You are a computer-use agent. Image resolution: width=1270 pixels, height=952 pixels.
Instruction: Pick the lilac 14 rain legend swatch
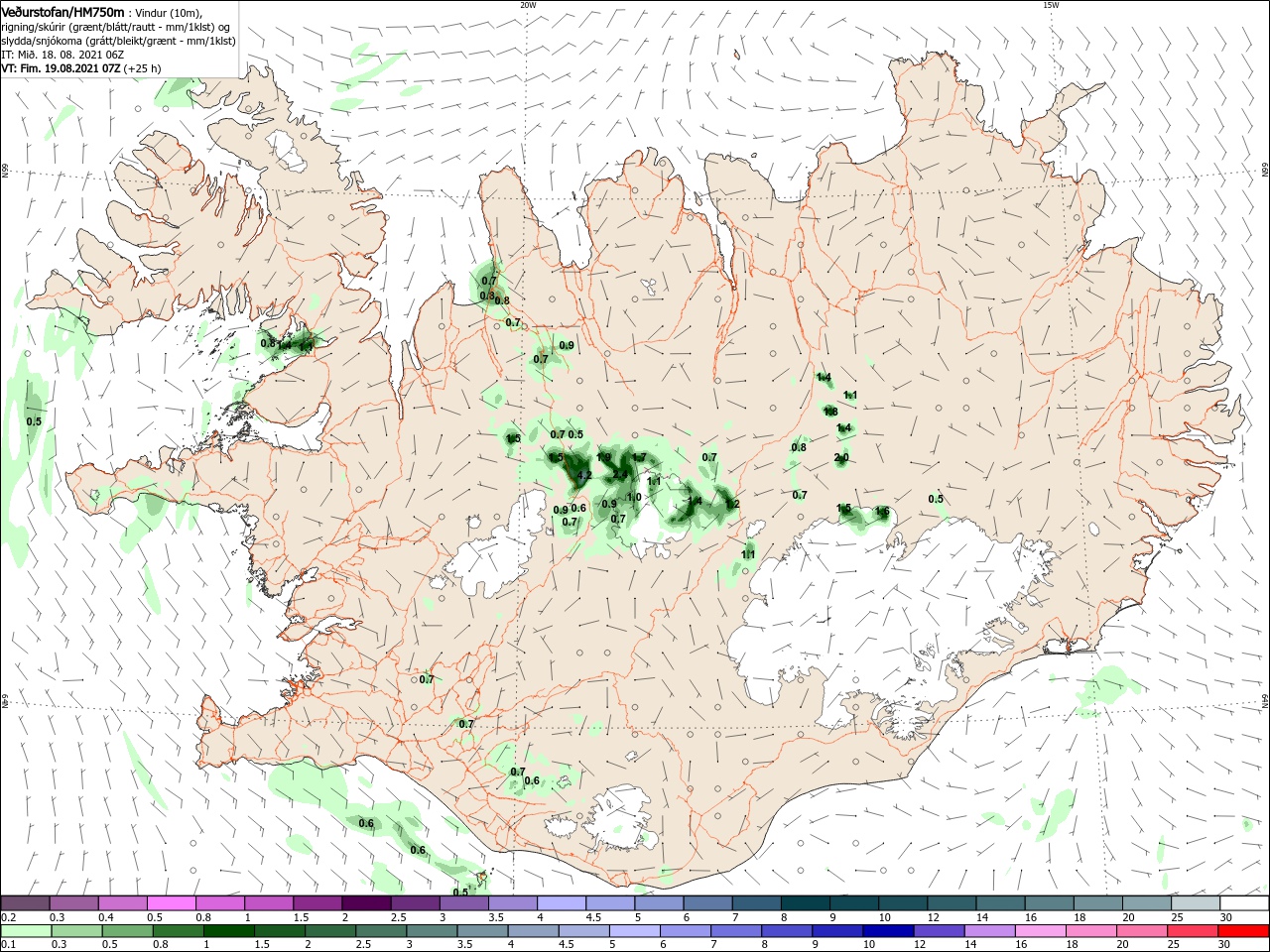click(x=988, y=930)
